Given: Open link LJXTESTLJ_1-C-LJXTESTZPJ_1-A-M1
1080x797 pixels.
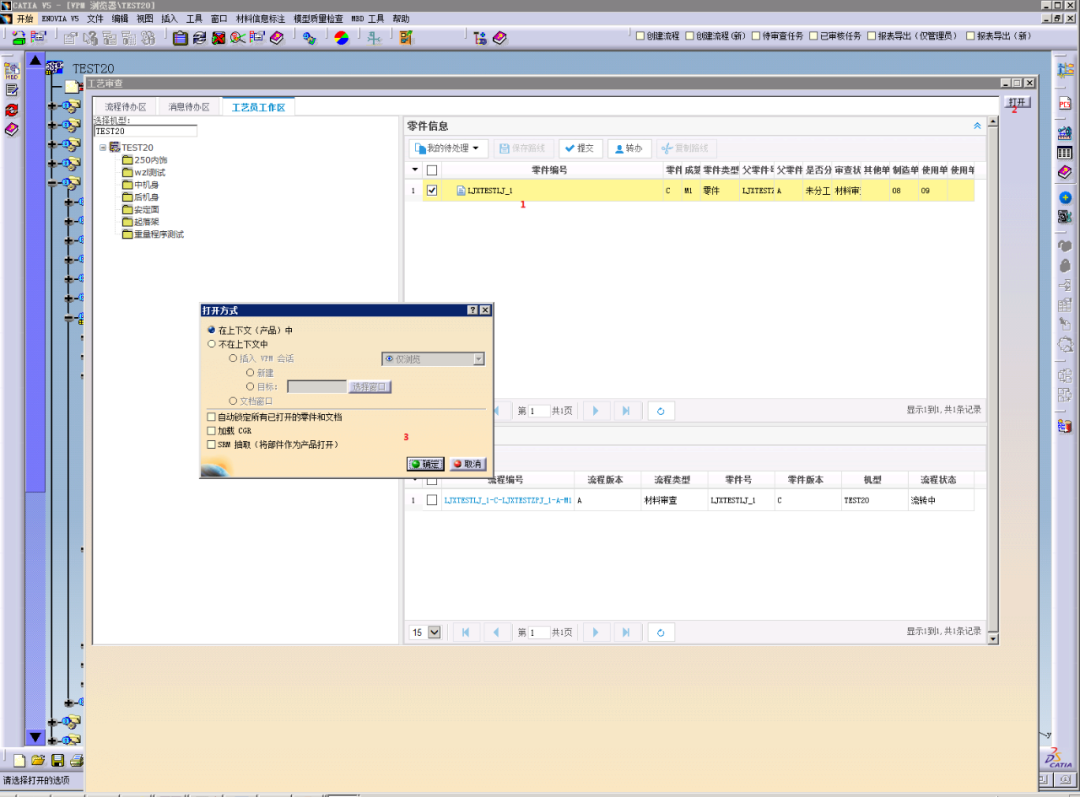Looking at the screenshot, I should 508,500.
